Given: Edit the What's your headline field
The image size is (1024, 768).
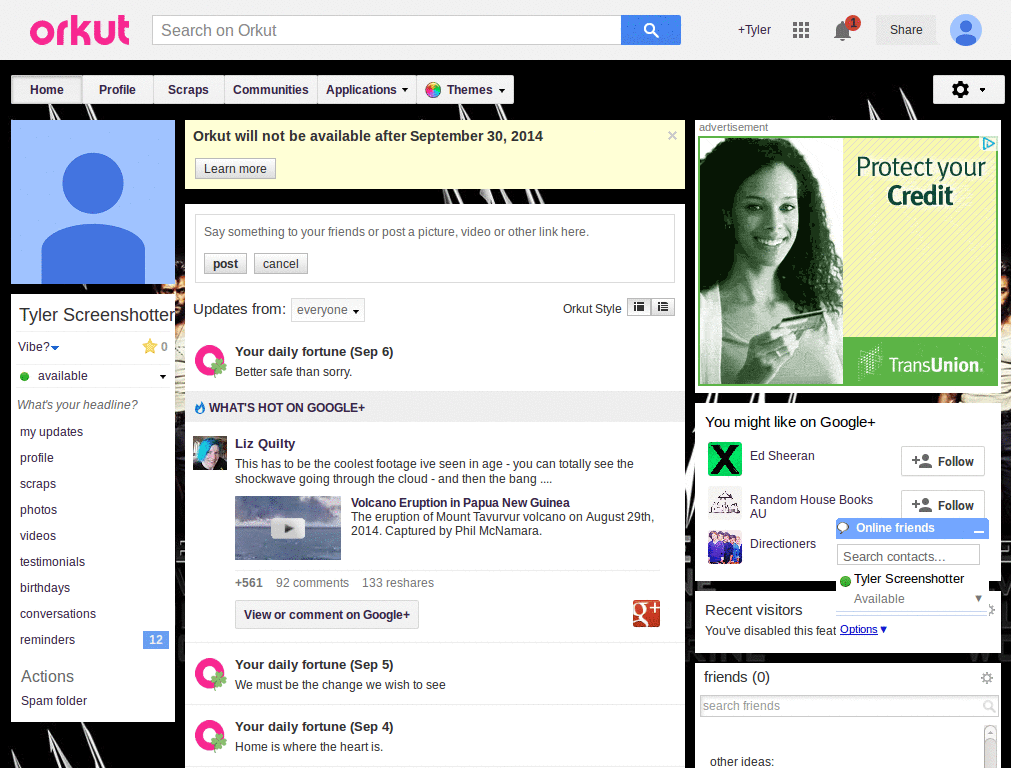Looking at the screenshot, I should pos(78,405).
